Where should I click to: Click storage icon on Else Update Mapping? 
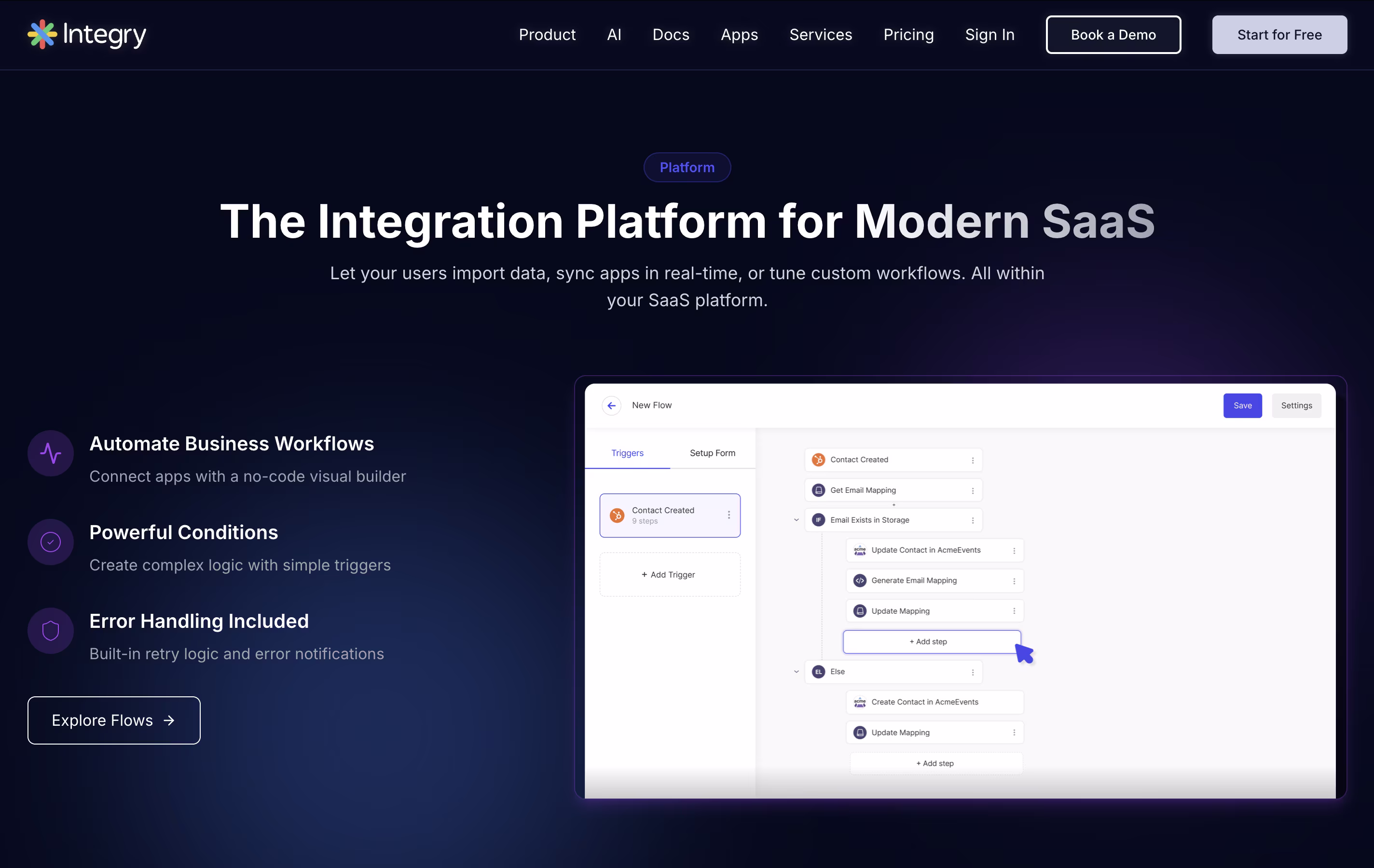click(x=859, y=732)
